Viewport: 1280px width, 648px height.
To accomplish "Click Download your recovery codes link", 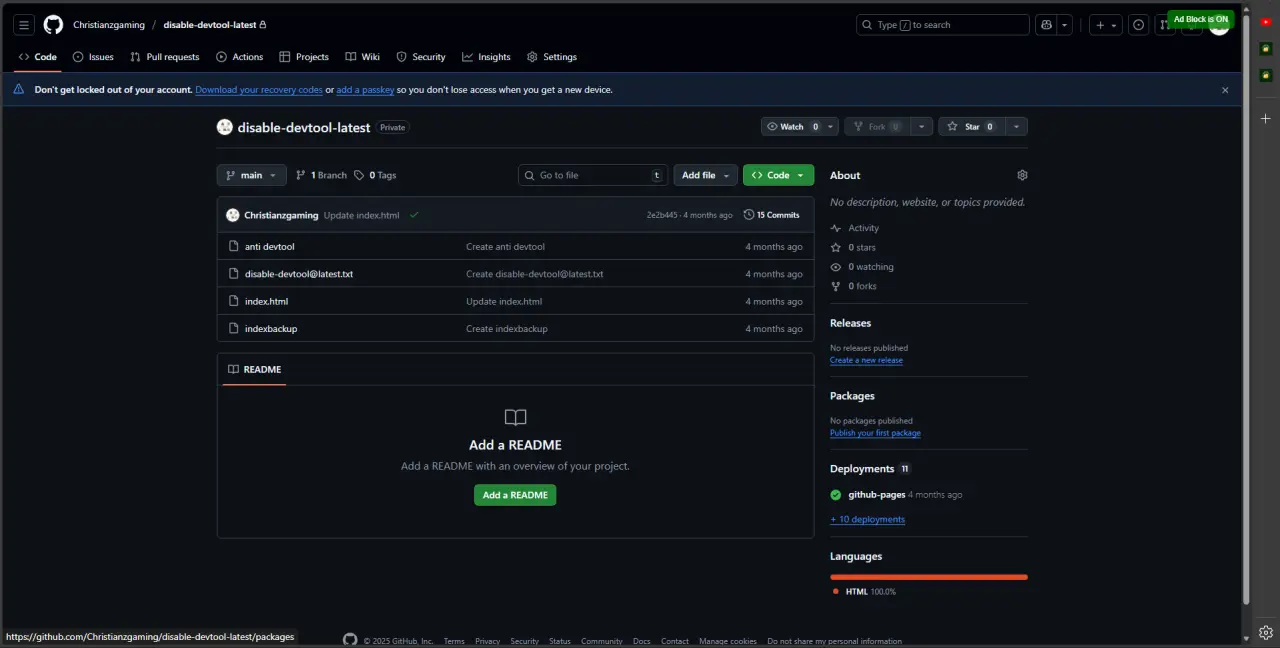I will tap(259, 90).
